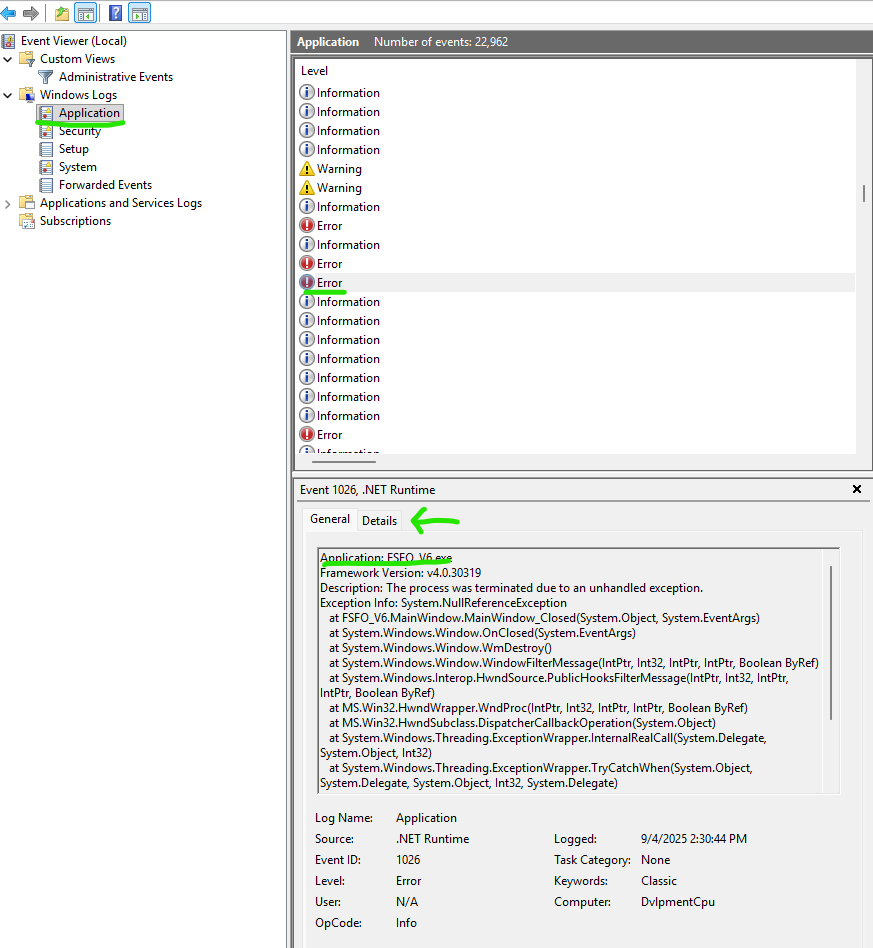This screenshot has height=948, width=873.
Task: Close the Event 1026 preview pane
Action: tap(856, 489)
